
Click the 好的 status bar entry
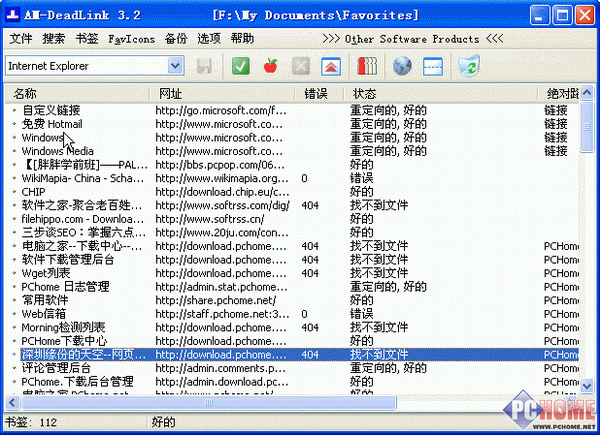[x=163, y=423]
